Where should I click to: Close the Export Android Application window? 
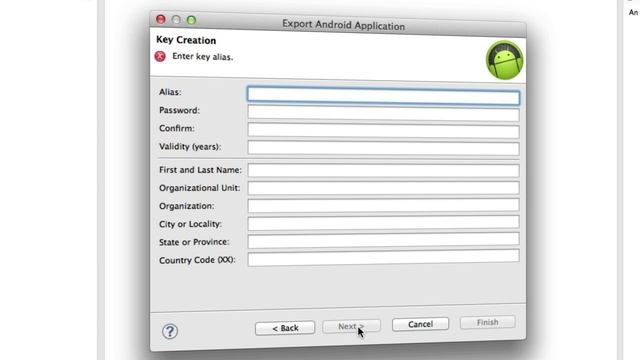(161, 19)
